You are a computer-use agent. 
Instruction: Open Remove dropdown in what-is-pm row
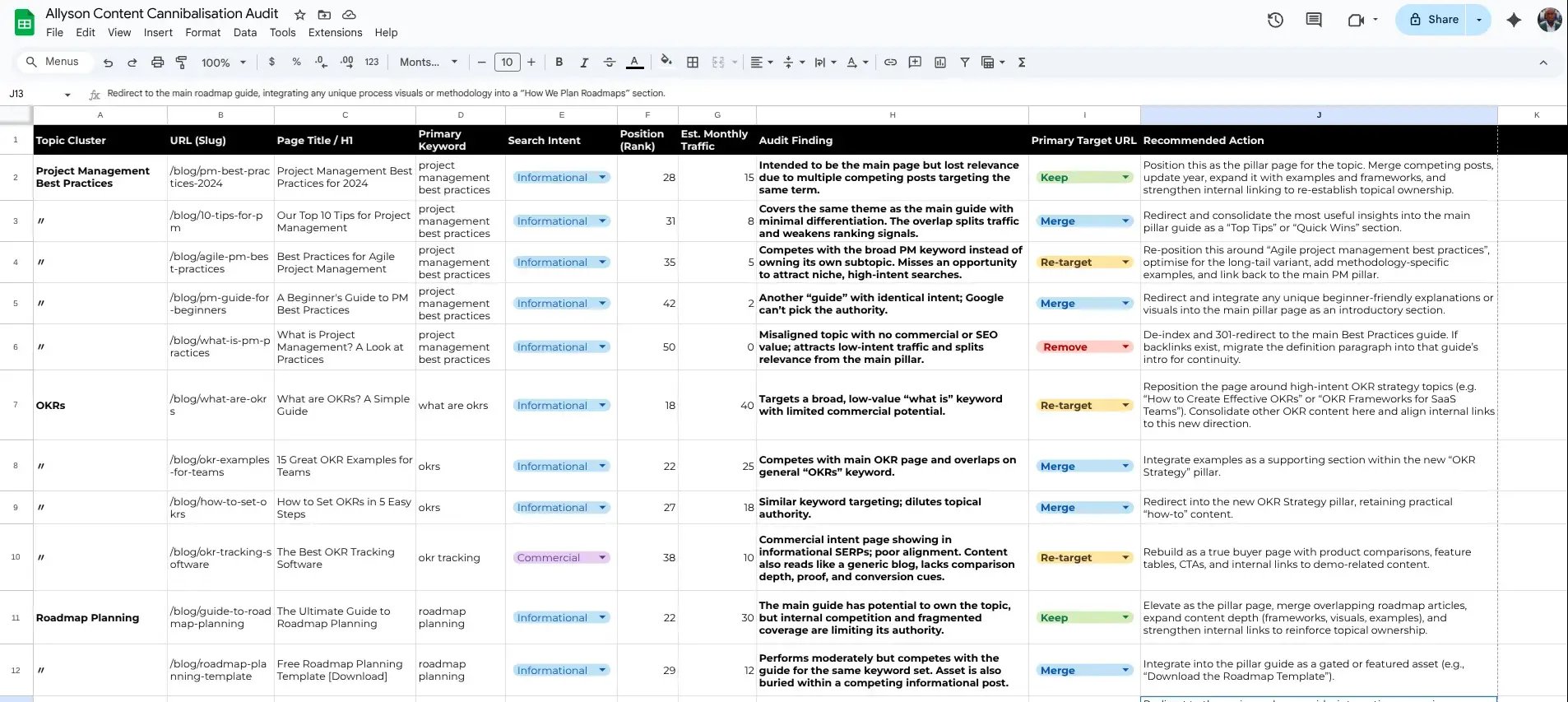(x=1083, y=347)
